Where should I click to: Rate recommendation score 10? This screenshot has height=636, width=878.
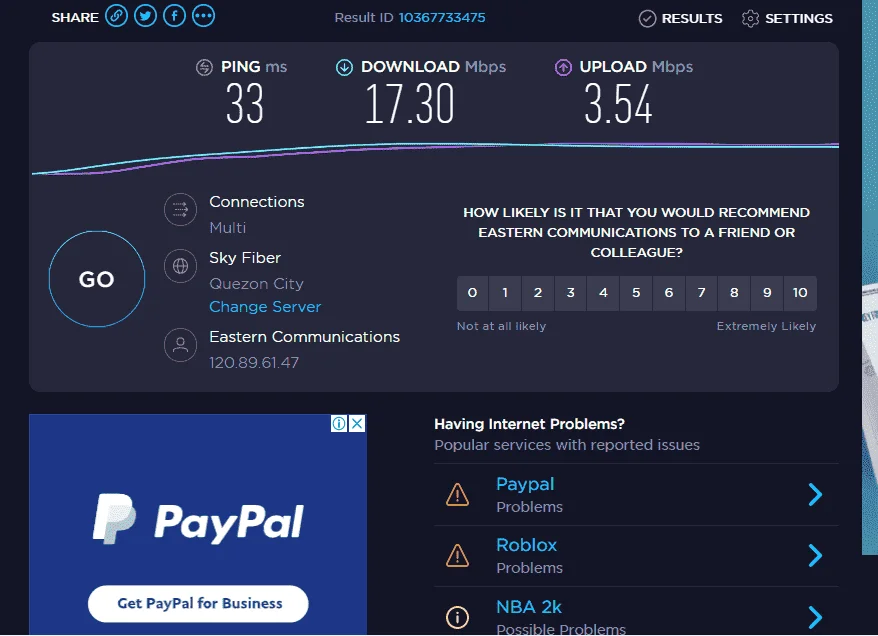(x=800, y=293)
